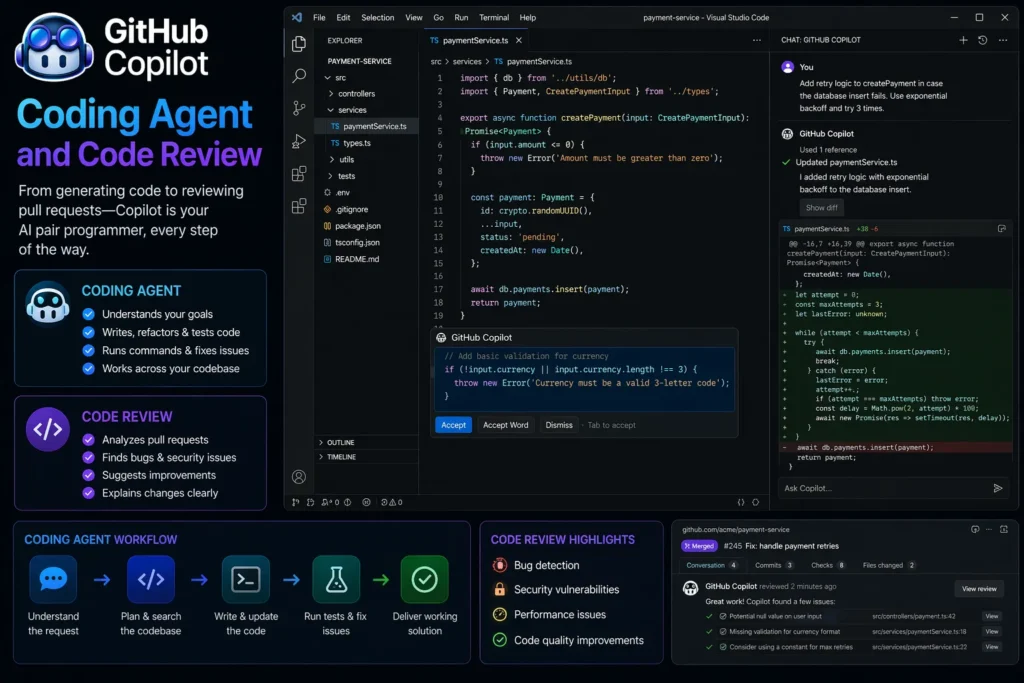Open the Source Control view icon
This screenshot has width=1024, height=683.
tap(299, 108)
